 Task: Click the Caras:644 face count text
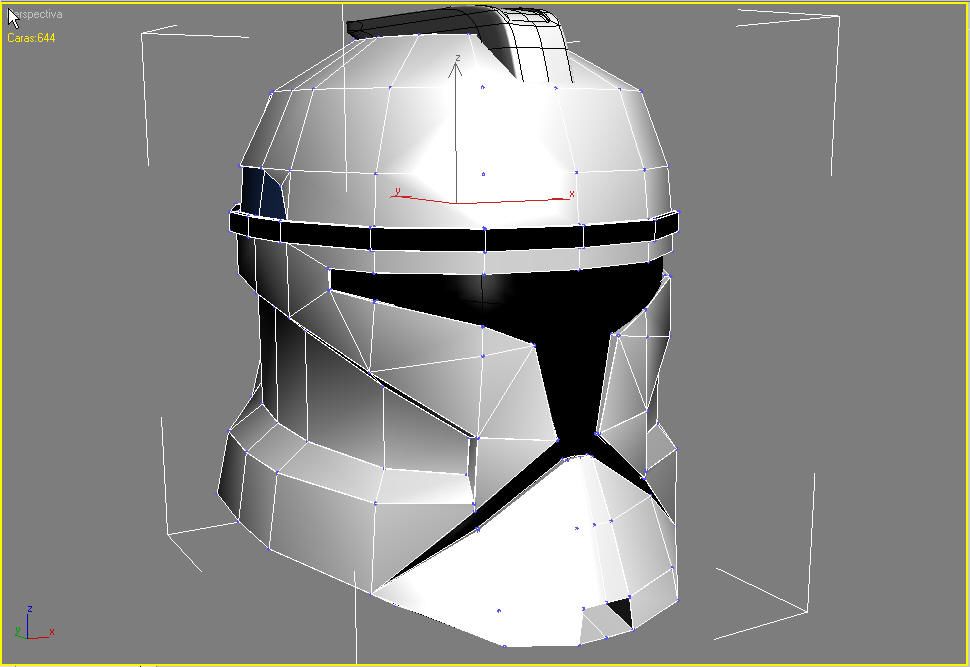point(31,38)
